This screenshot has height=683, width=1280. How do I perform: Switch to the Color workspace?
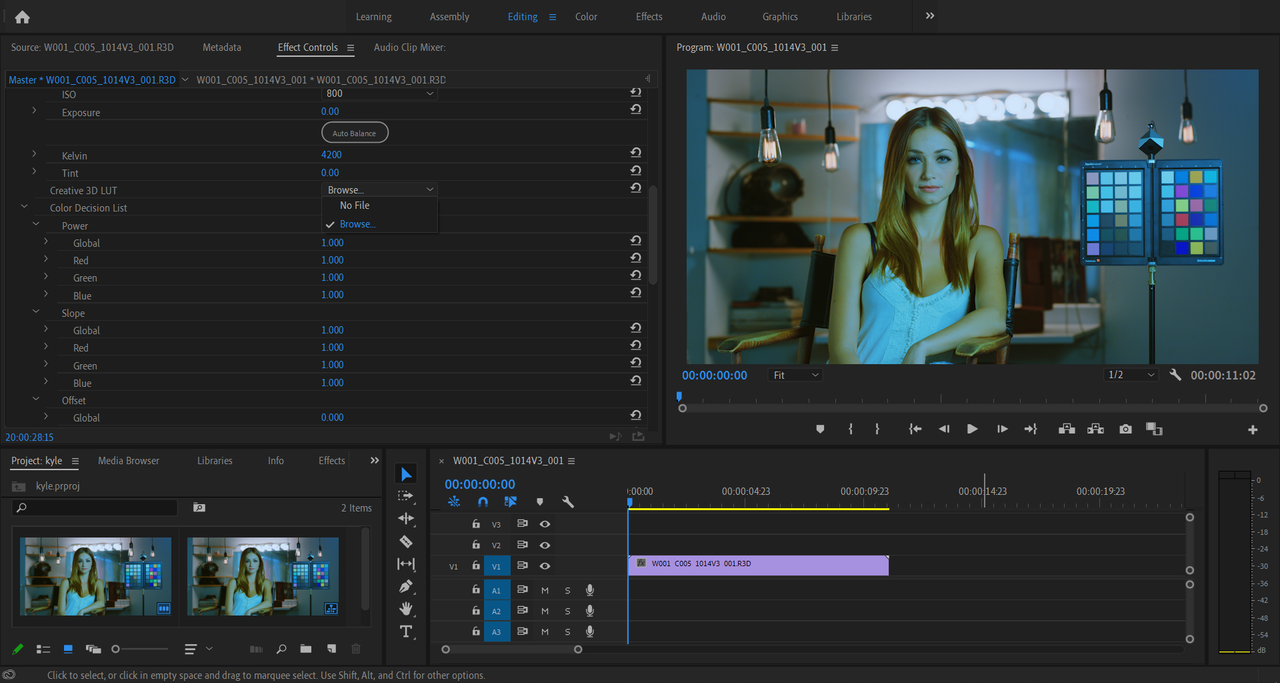tap(586, 17)
